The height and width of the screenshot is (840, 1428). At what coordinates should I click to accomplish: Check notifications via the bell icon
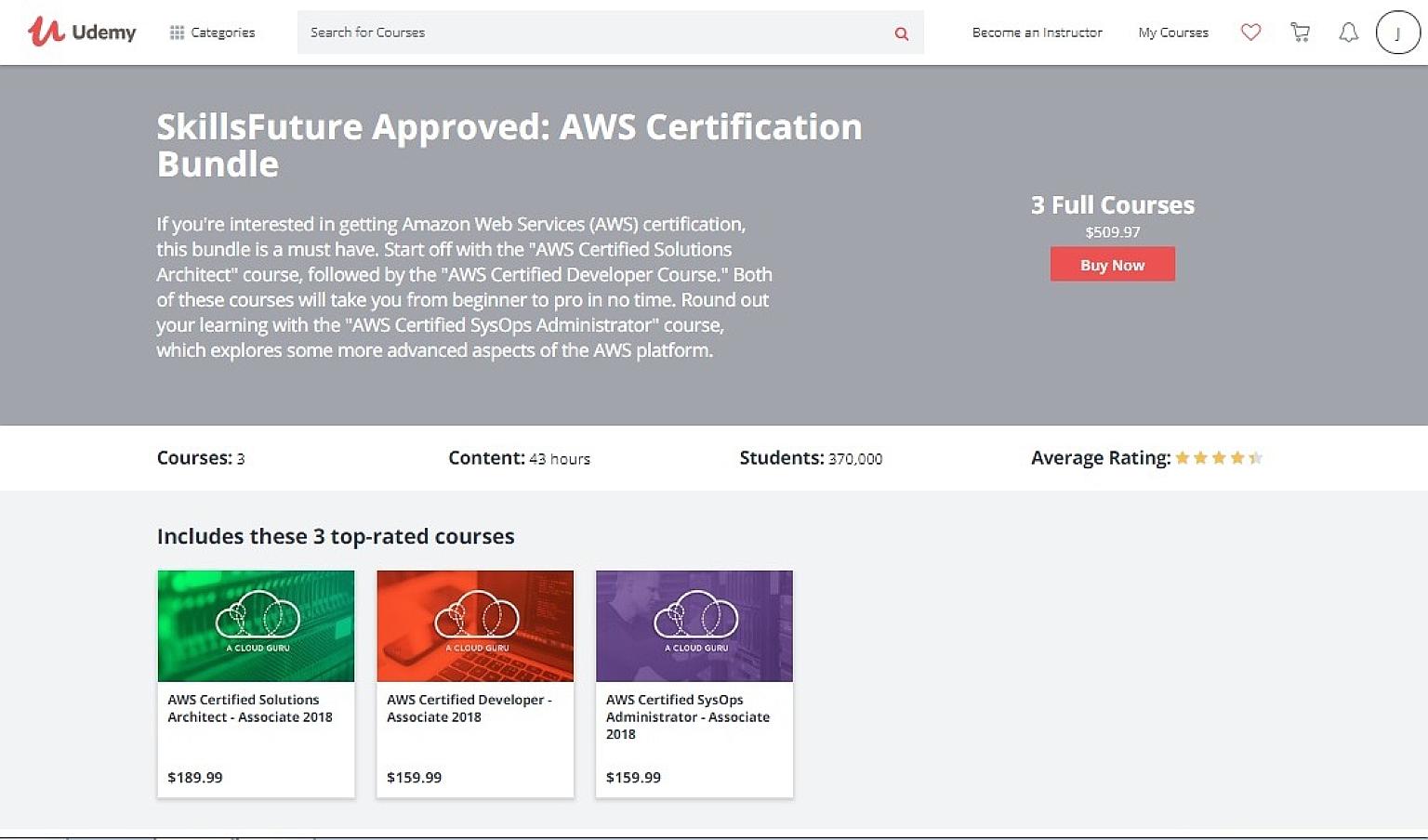click(1349, 32)
